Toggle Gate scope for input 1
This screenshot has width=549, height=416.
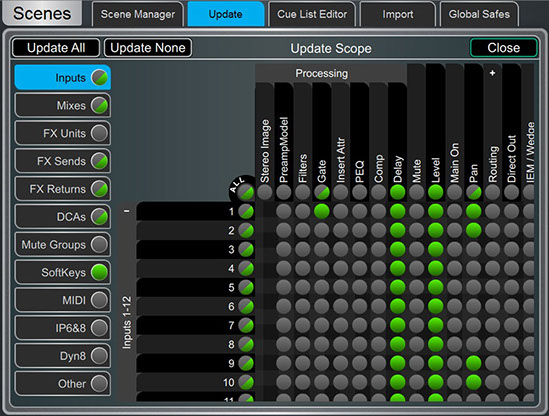[x=321, y=211]
